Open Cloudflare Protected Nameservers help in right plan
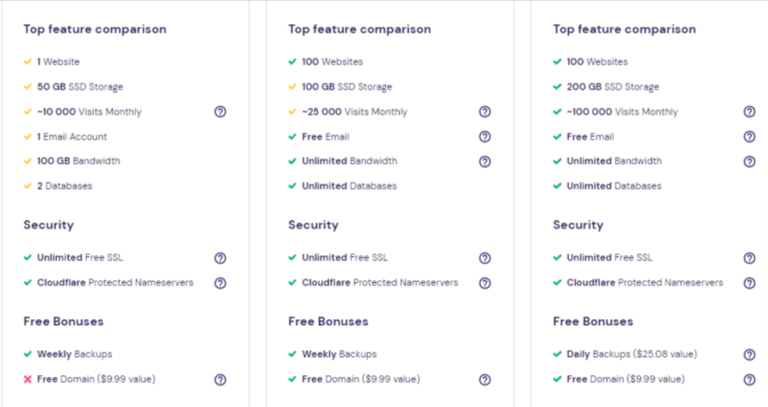The height and width of the screenshot is (407, 768). point(749,283)
